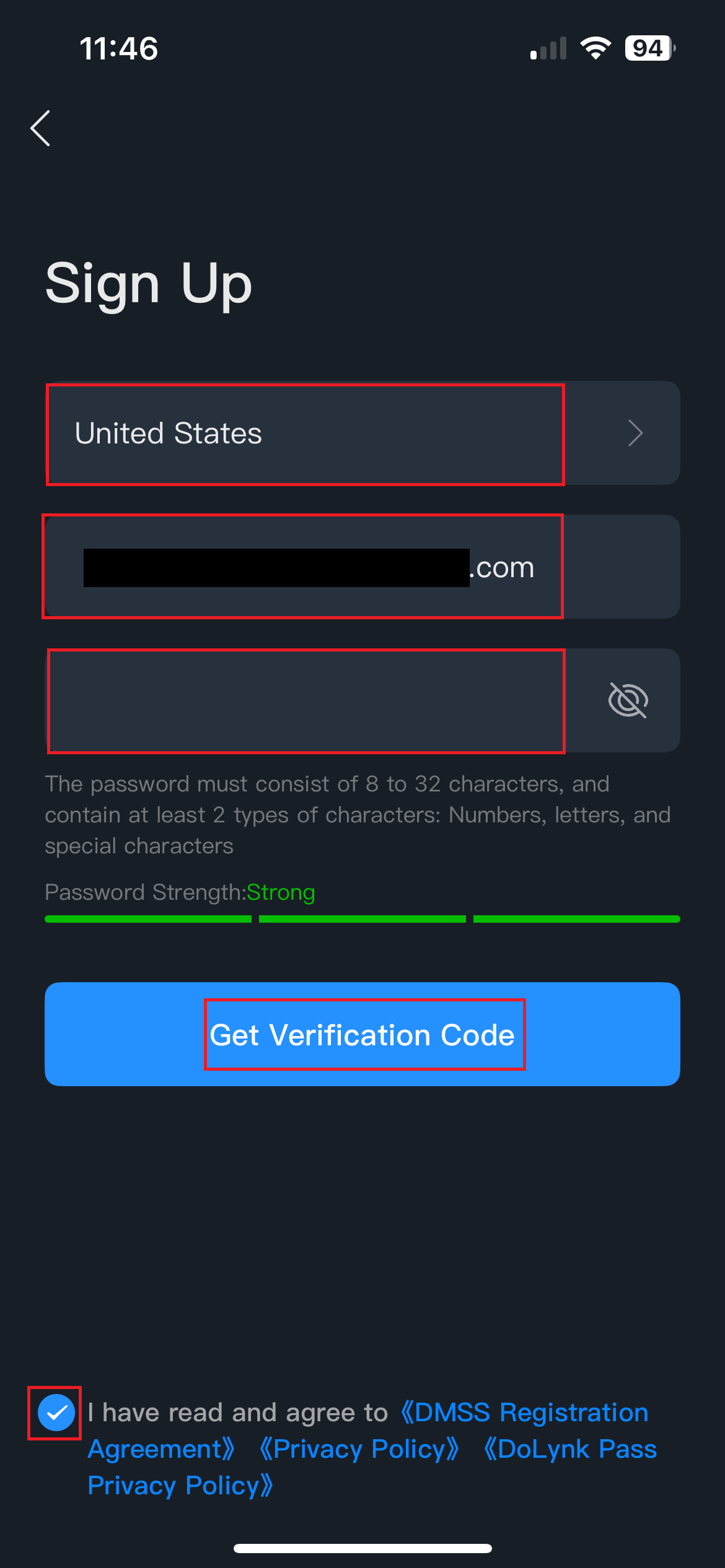Expand the country list chevron

coord(635,433)
